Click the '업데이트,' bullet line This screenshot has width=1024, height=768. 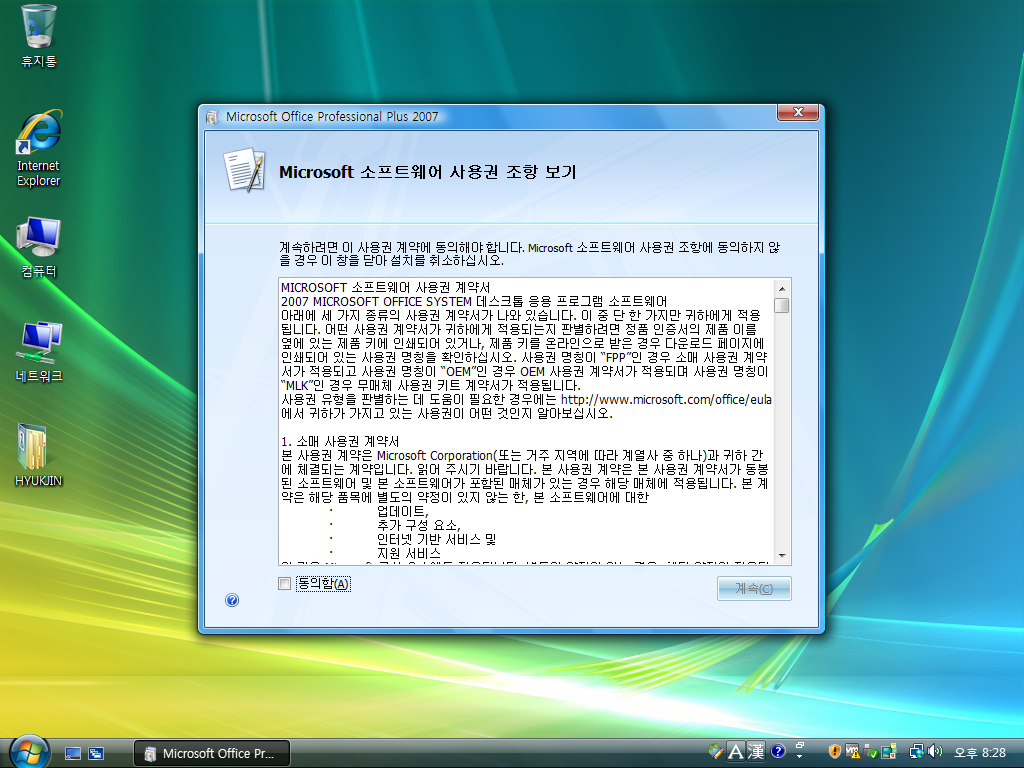(x=402, y=511)
